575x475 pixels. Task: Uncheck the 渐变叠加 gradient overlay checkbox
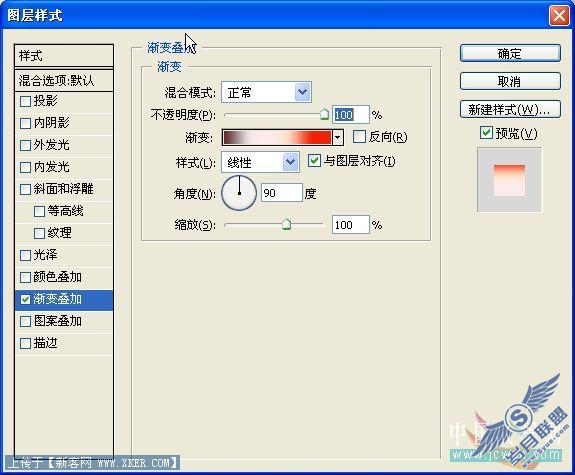(x=25, y=300)
